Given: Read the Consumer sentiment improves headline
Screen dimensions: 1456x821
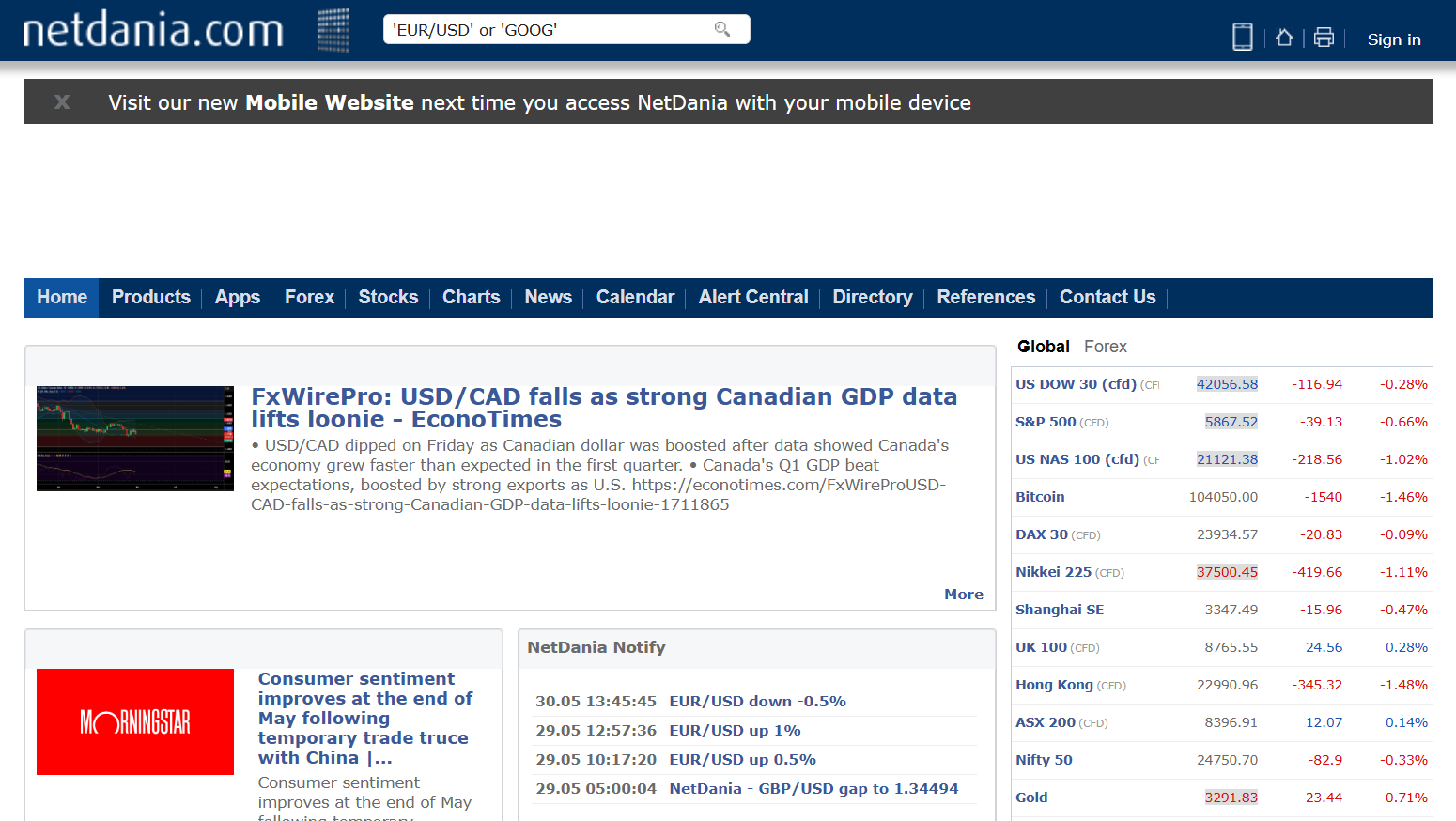Looking at the screenshot, I should click(365, 719).
